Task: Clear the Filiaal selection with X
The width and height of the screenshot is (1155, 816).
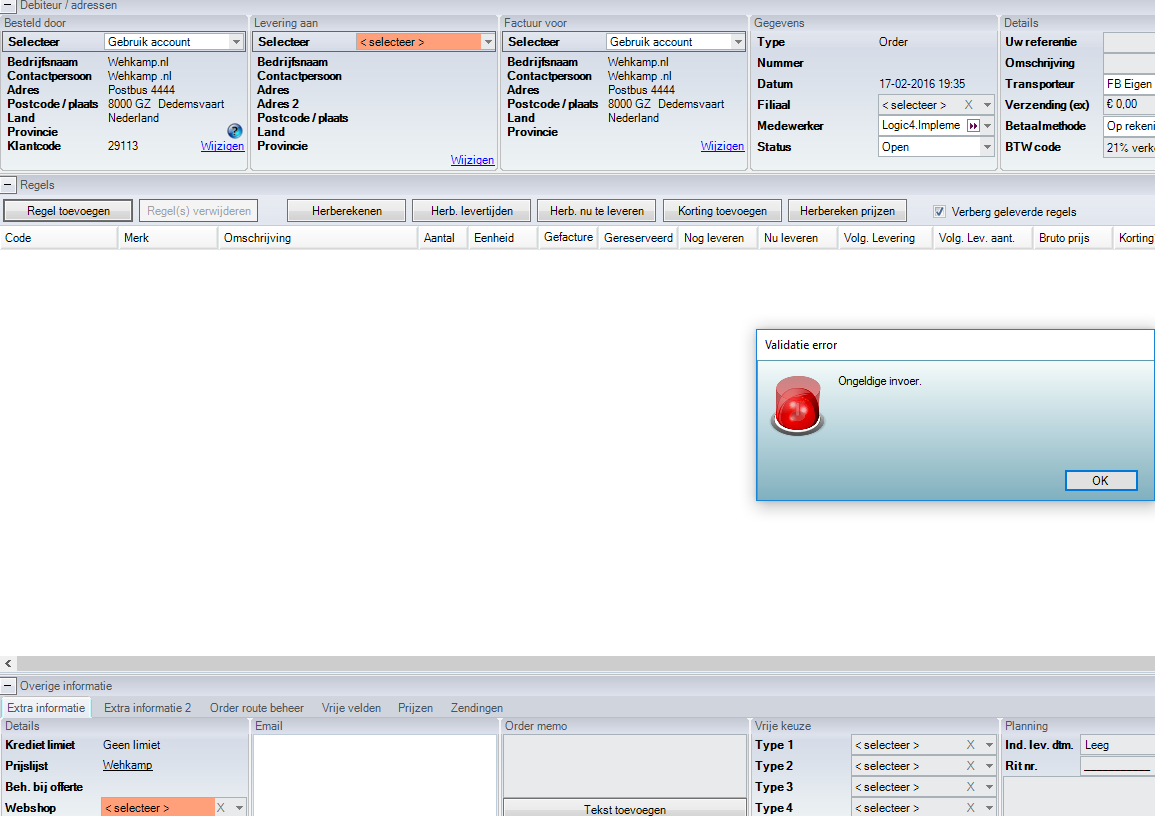Action: [969, 105]
